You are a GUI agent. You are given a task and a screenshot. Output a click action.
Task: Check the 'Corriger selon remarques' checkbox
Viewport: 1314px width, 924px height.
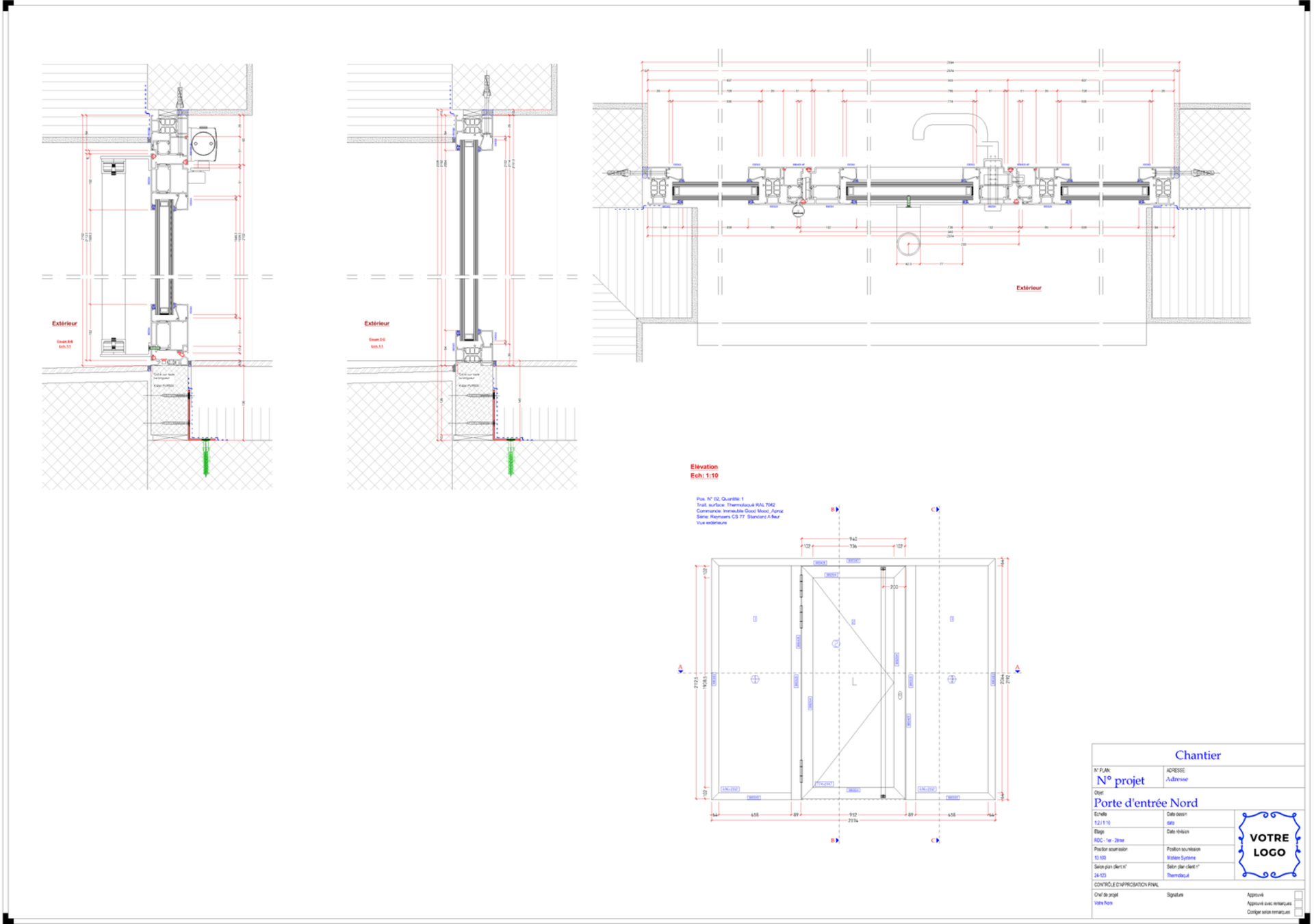pyautogui.click(x=1298, y=912)
